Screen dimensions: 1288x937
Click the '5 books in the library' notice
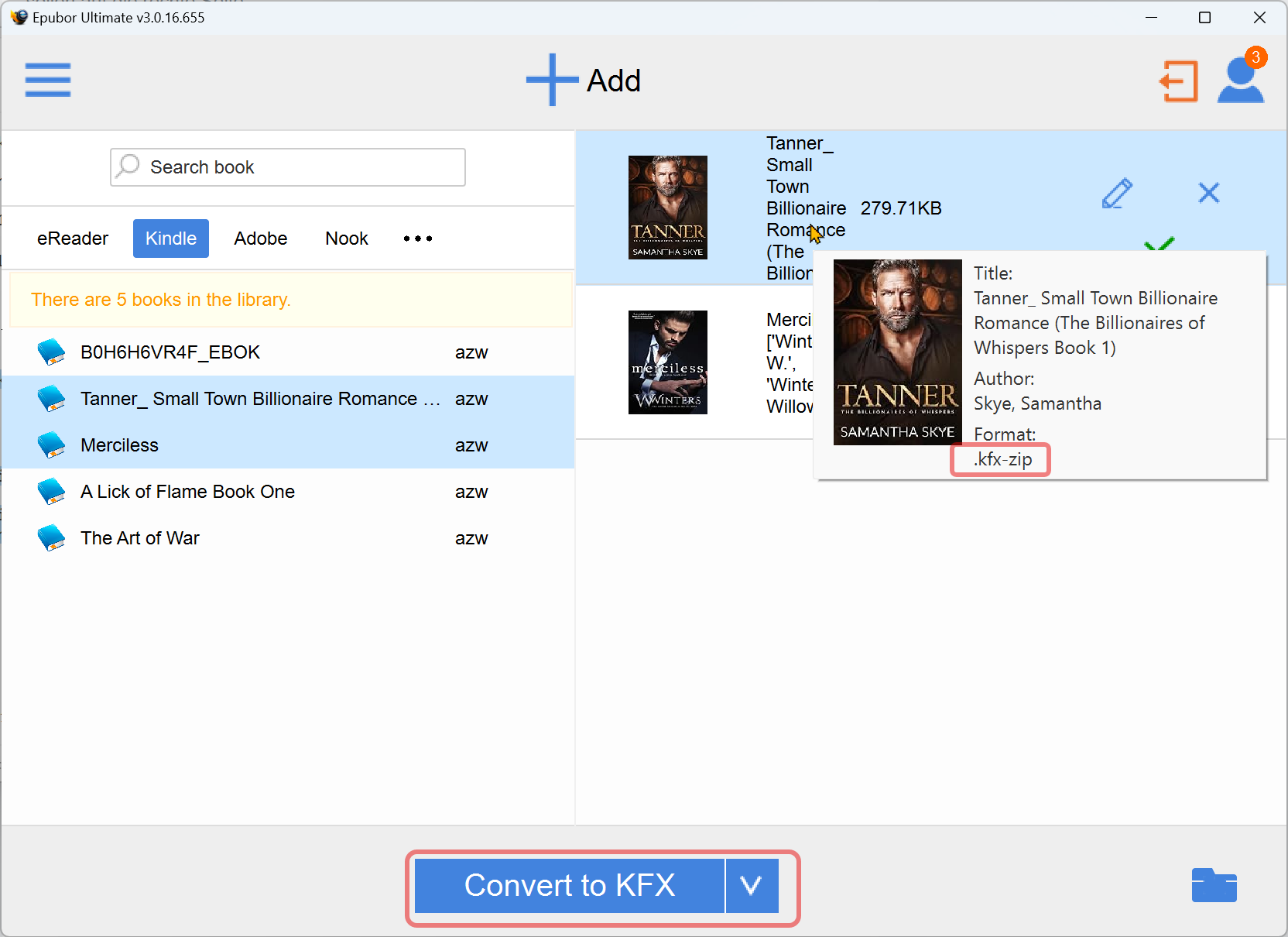tap(291, 300)
